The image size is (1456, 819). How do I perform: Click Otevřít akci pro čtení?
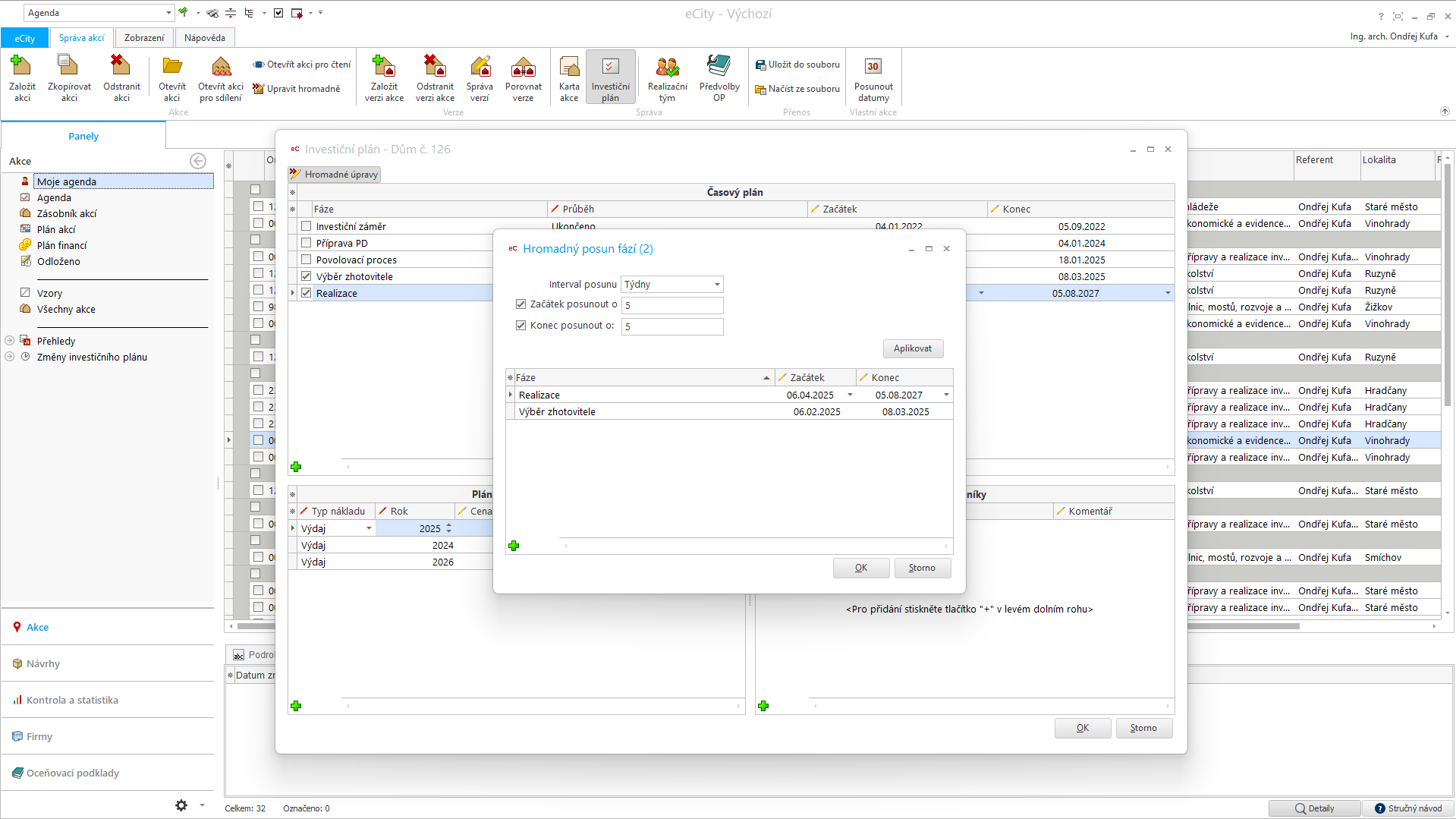302,65
